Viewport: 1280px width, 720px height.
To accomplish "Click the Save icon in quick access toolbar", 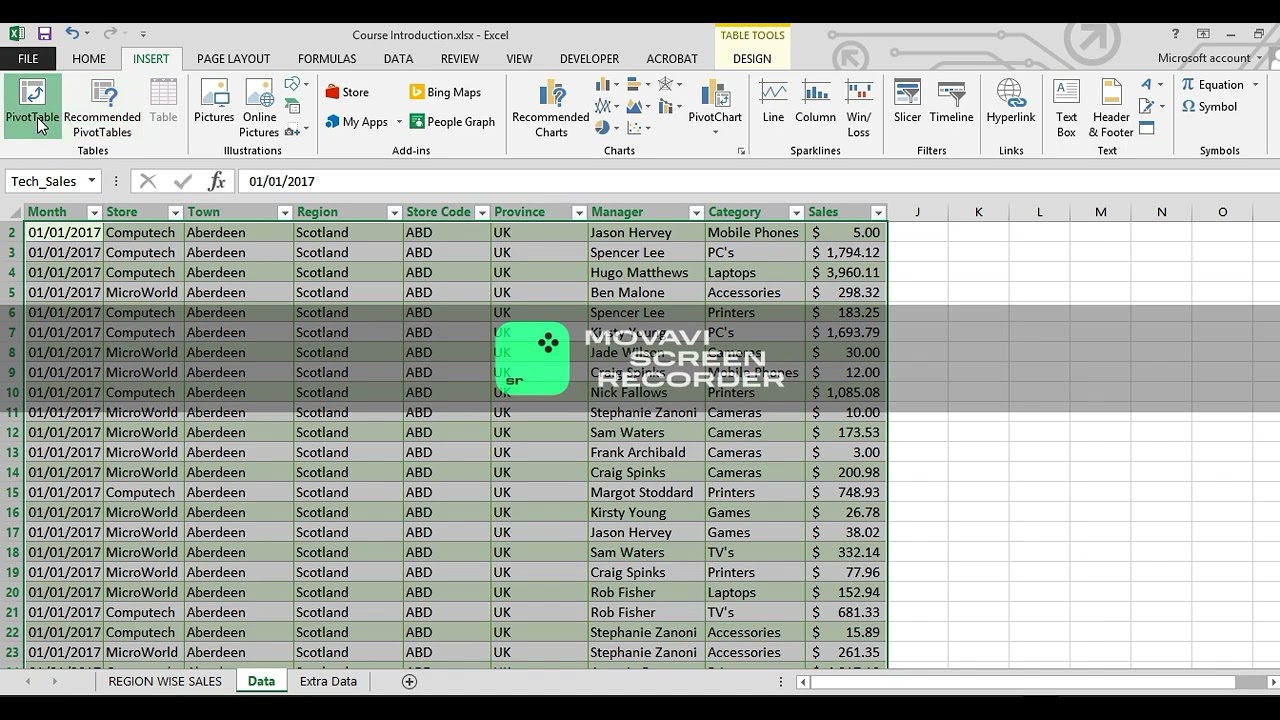I will (45, 34).
